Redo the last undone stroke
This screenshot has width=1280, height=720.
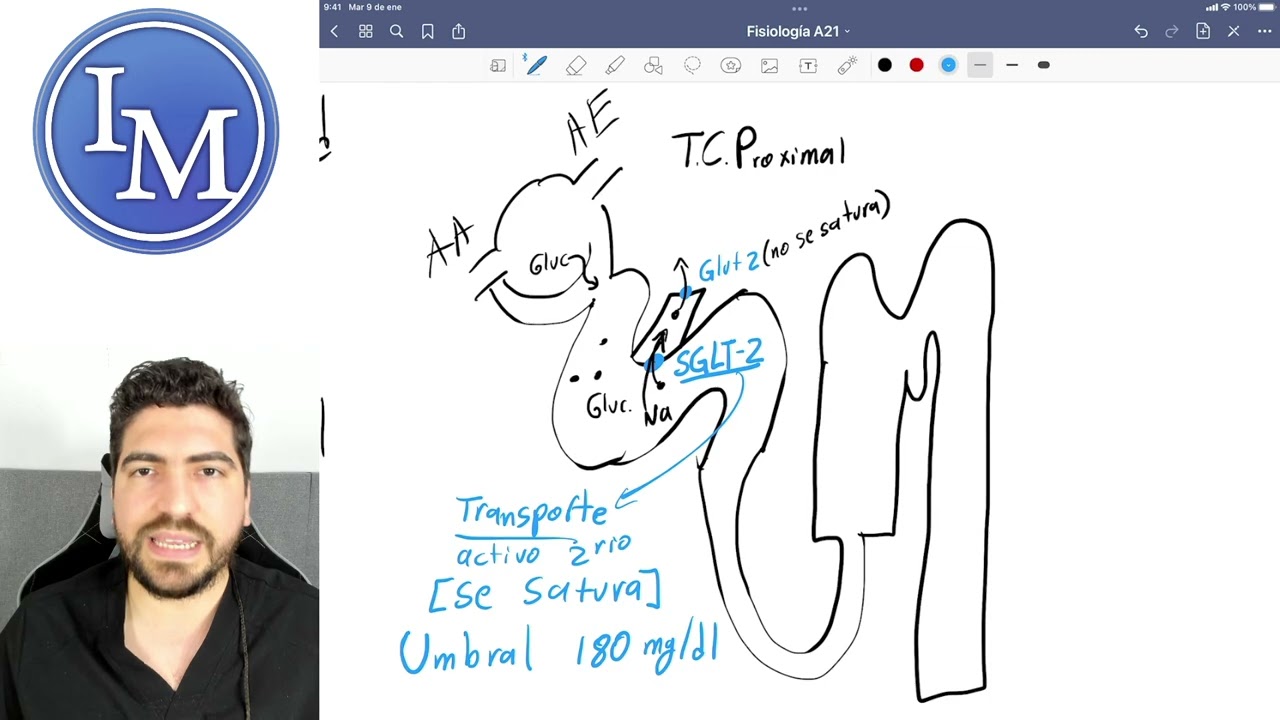click(x=1172, y=32)
